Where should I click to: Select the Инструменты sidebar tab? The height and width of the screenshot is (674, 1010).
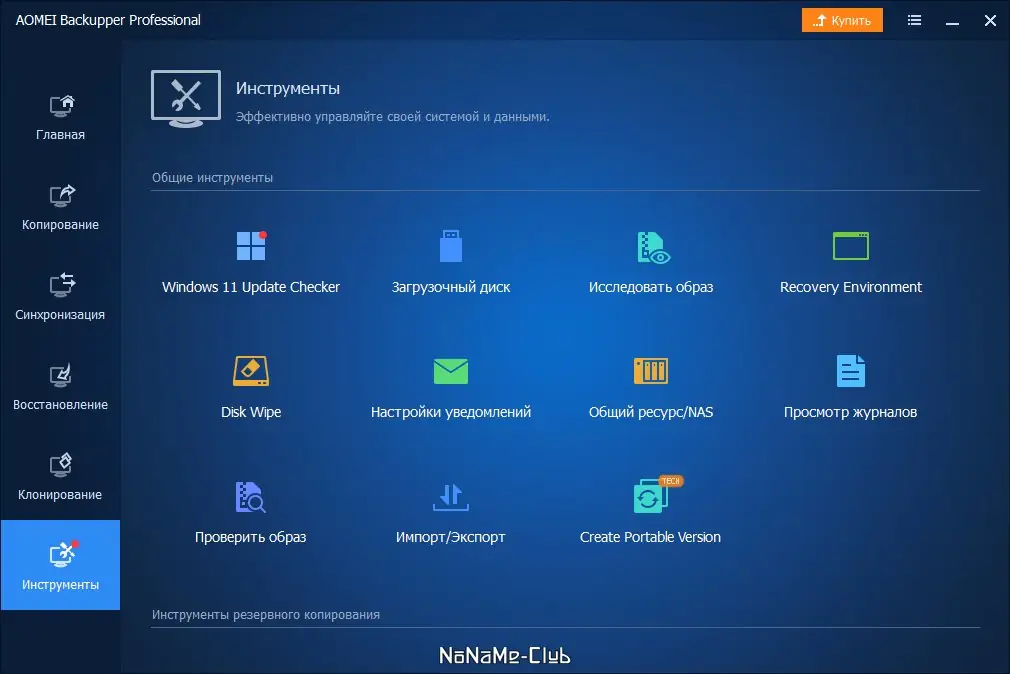pos(61,565)
